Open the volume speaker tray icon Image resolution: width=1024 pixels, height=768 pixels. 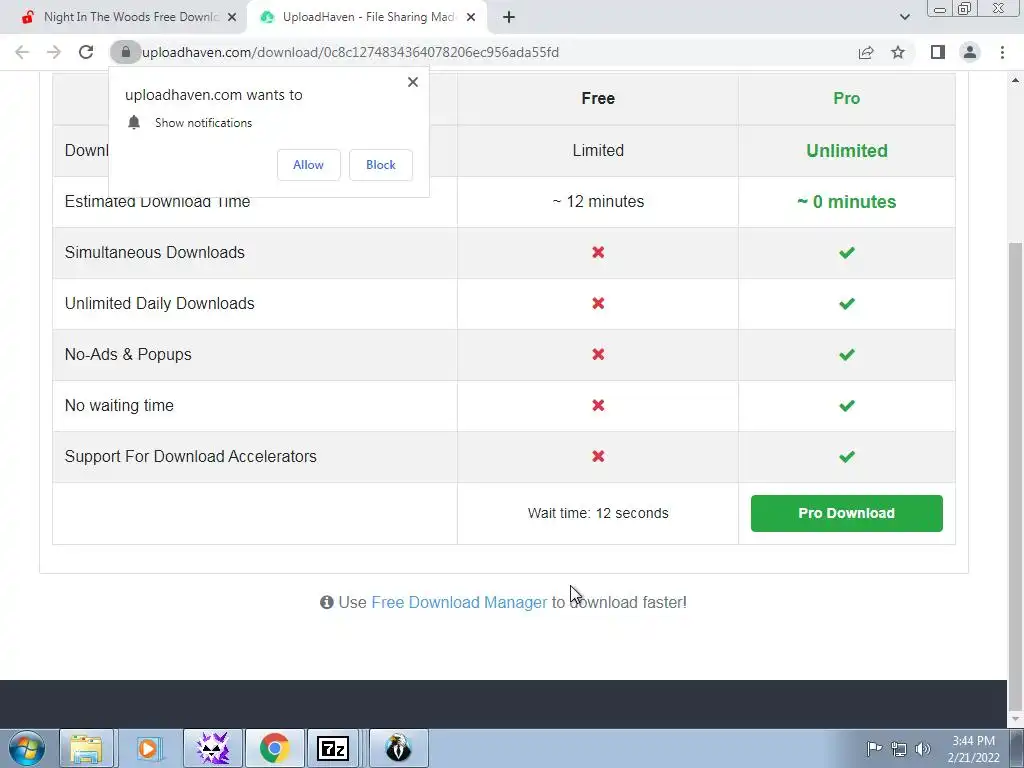coord(923,749)
